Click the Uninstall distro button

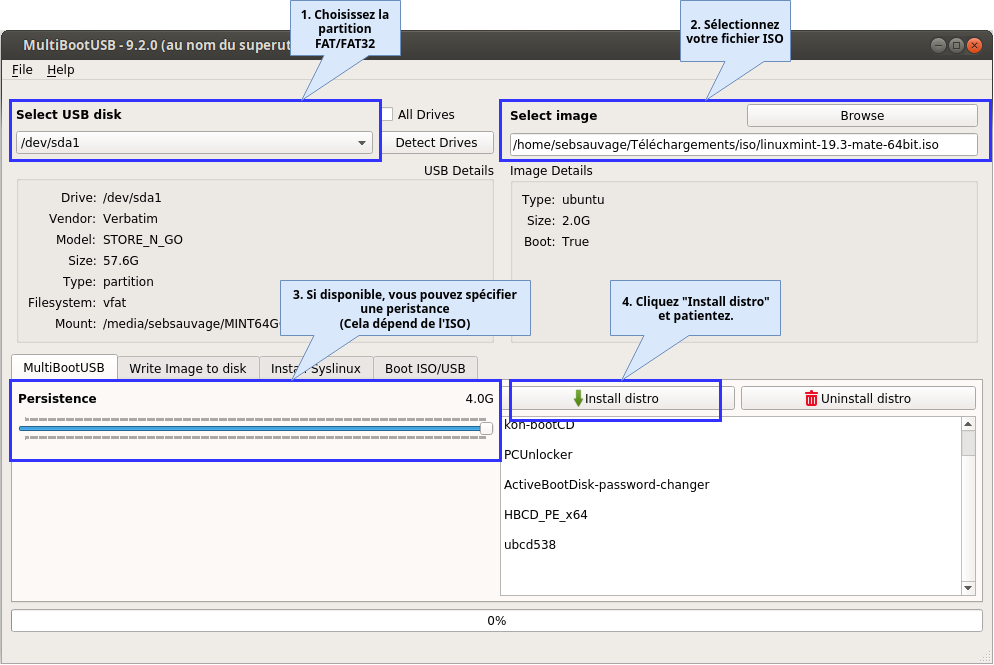(858, 398)
